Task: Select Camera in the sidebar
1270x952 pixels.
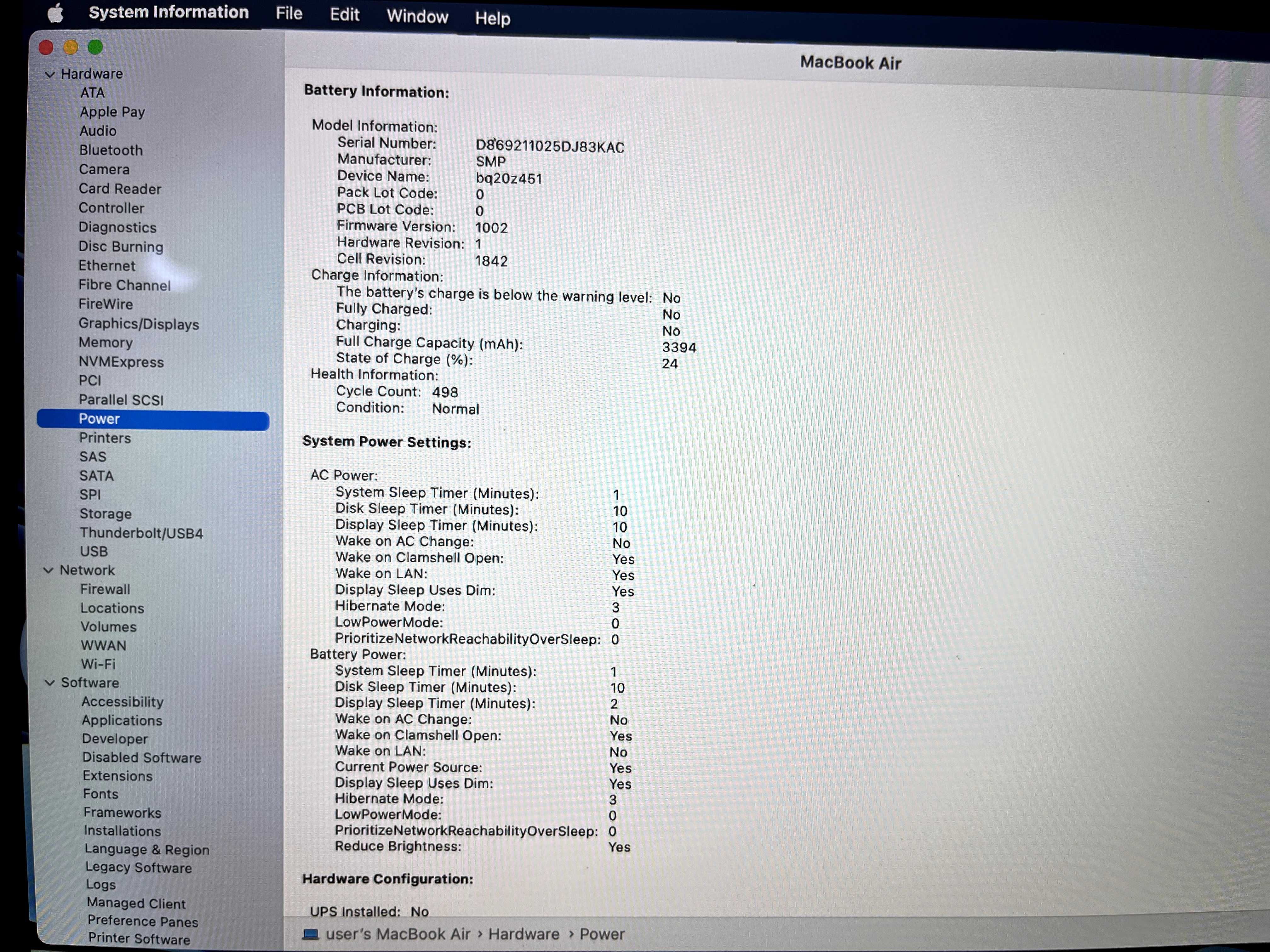Action: pos(105,169)
